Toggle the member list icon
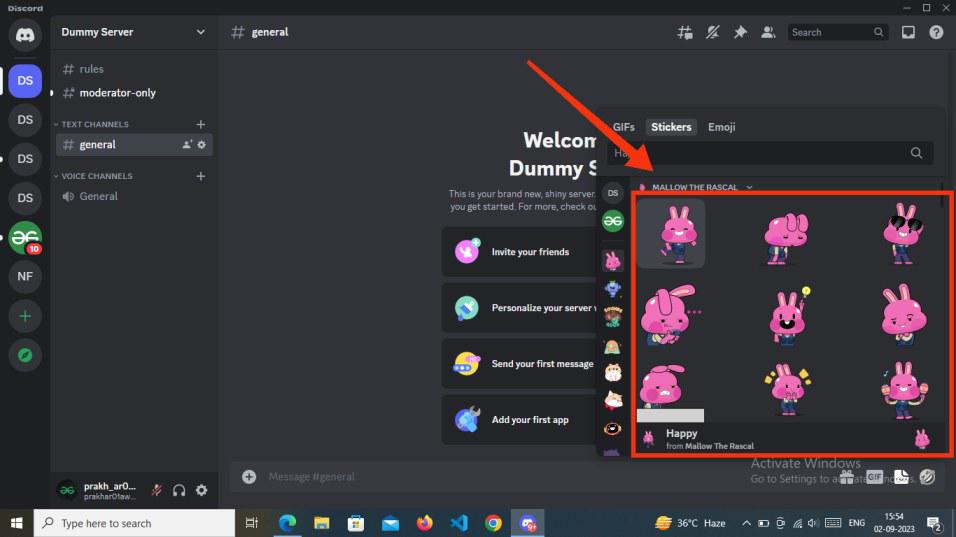 tap(768, 32)
